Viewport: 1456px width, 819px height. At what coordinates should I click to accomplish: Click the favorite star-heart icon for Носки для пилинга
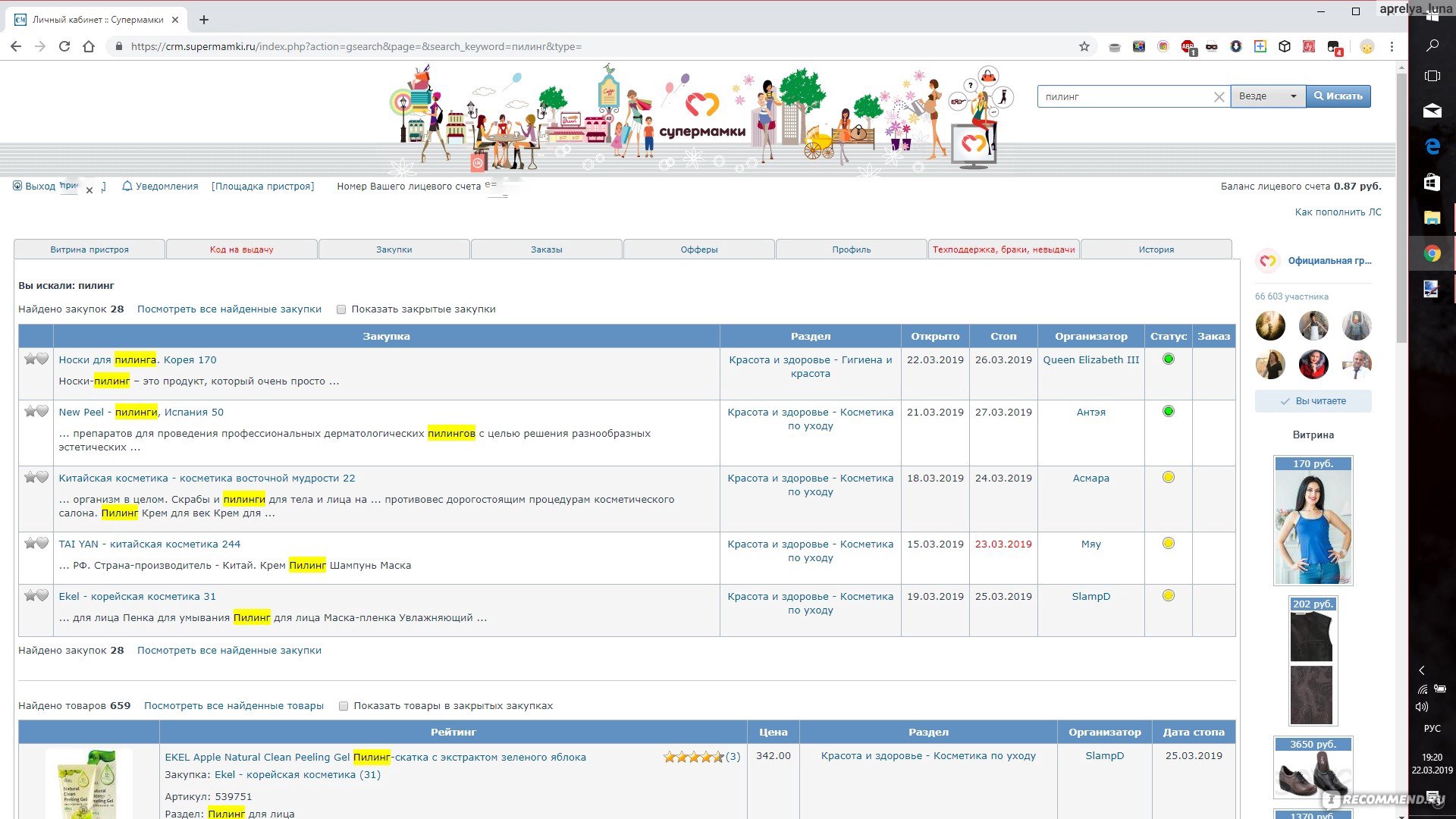(36, 359)
